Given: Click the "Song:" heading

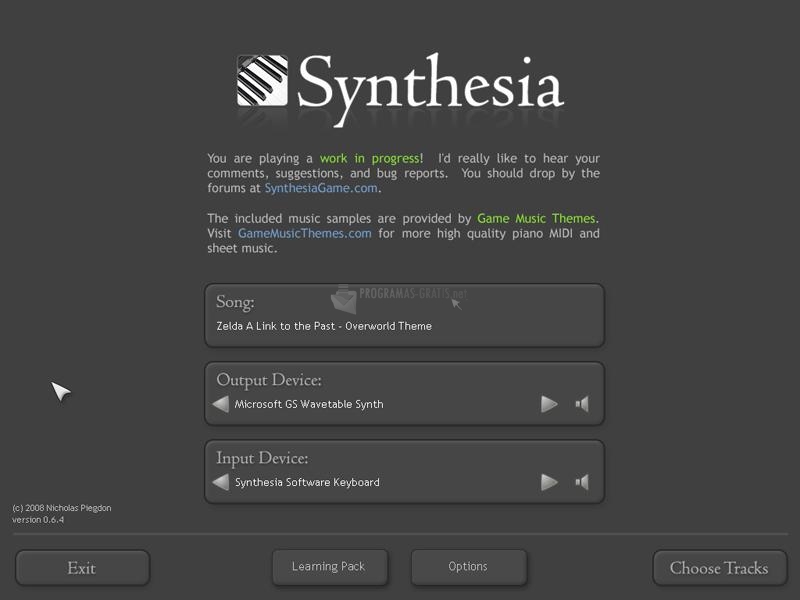Looking at the screenshot, I should point(235,302).
